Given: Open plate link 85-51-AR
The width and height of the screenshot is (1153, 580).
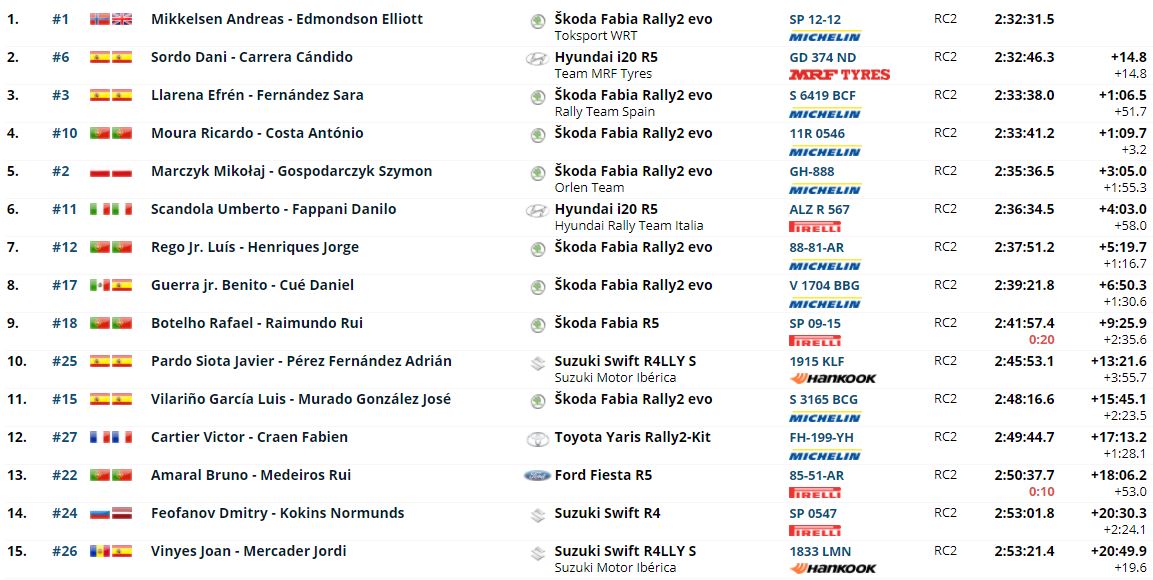Looking at the screenshot, I should click(x=816, y=476).
